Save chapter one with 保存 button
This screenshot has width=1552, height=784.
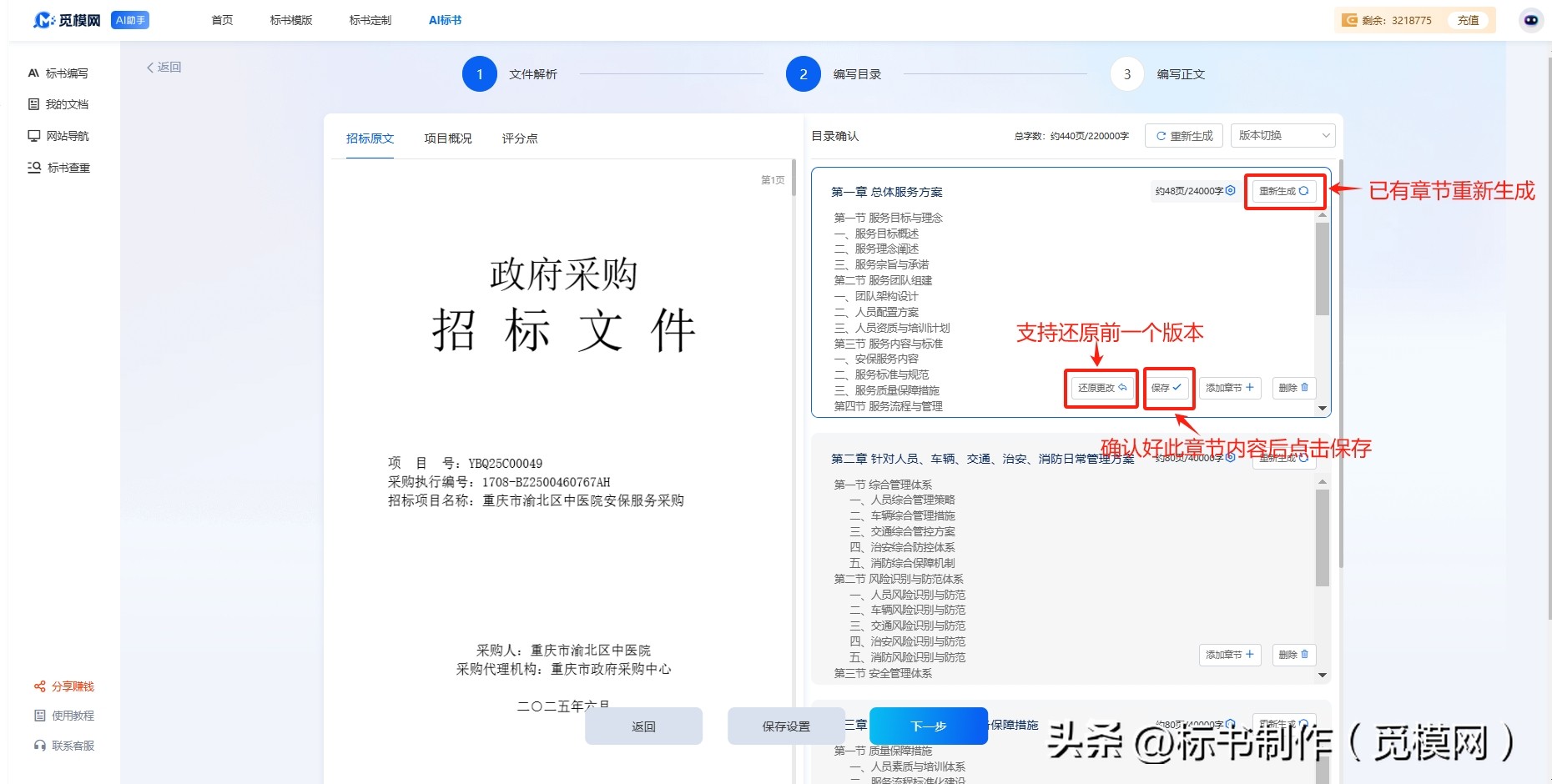click(1168, 387)
